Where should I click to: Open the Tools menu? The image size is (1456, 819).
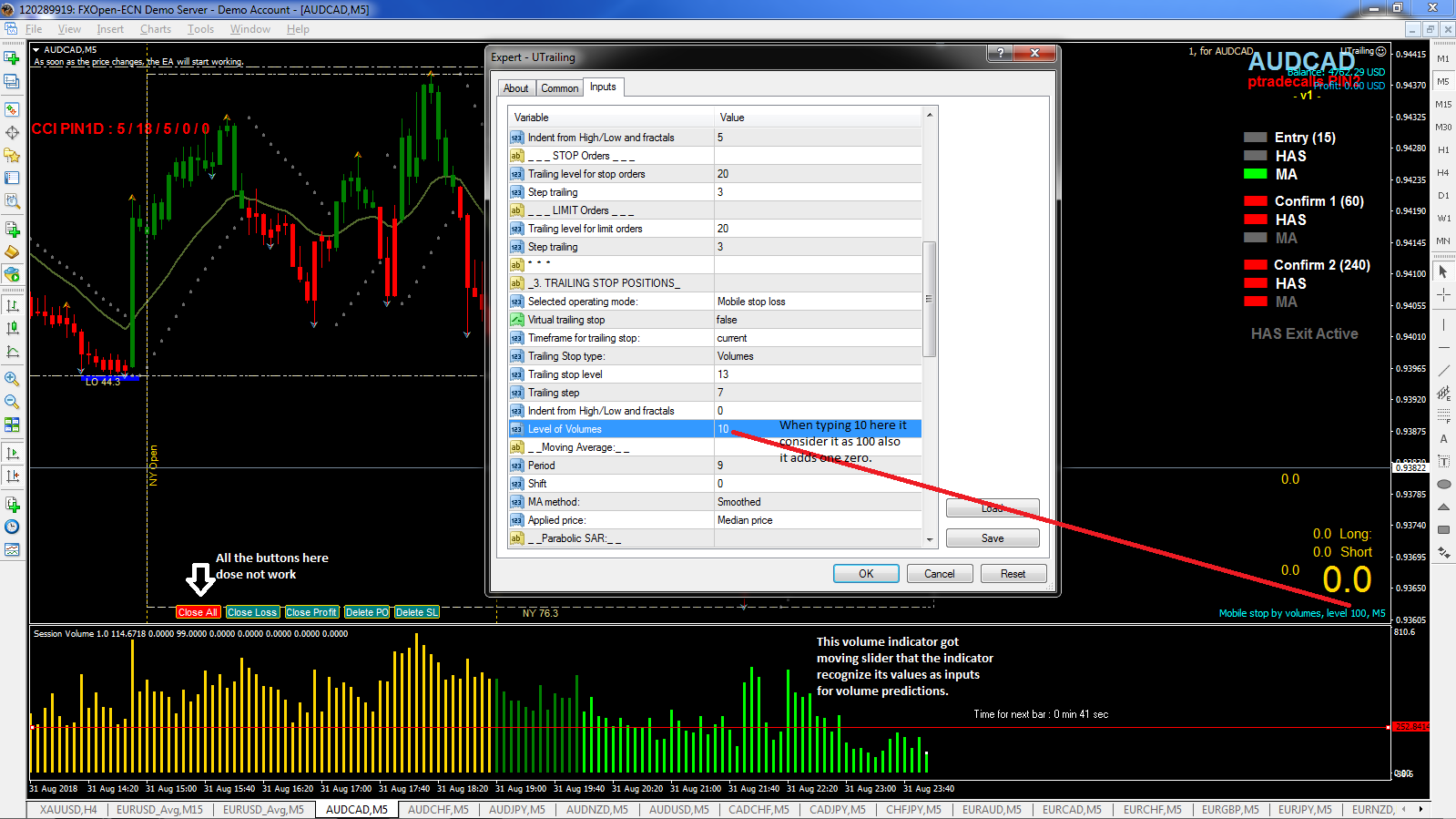[200, 29]
